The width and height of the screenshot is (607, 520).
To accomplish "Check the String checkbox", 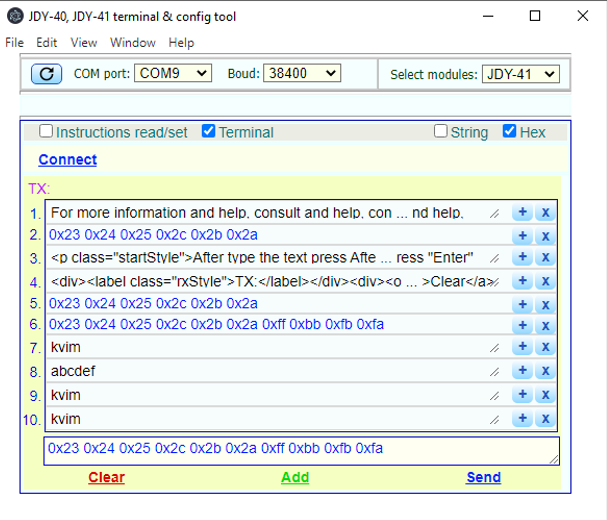I will tap(441, 131).
